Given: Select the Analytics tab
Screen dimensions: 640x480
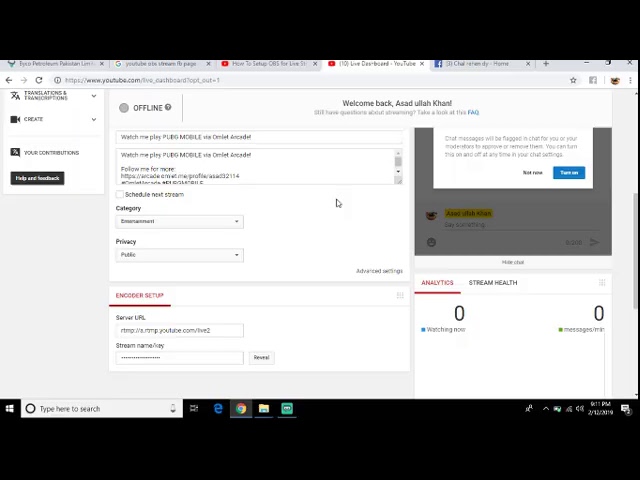Looking at the screenshot, I should pyautogui.click(x=437, y=283).
